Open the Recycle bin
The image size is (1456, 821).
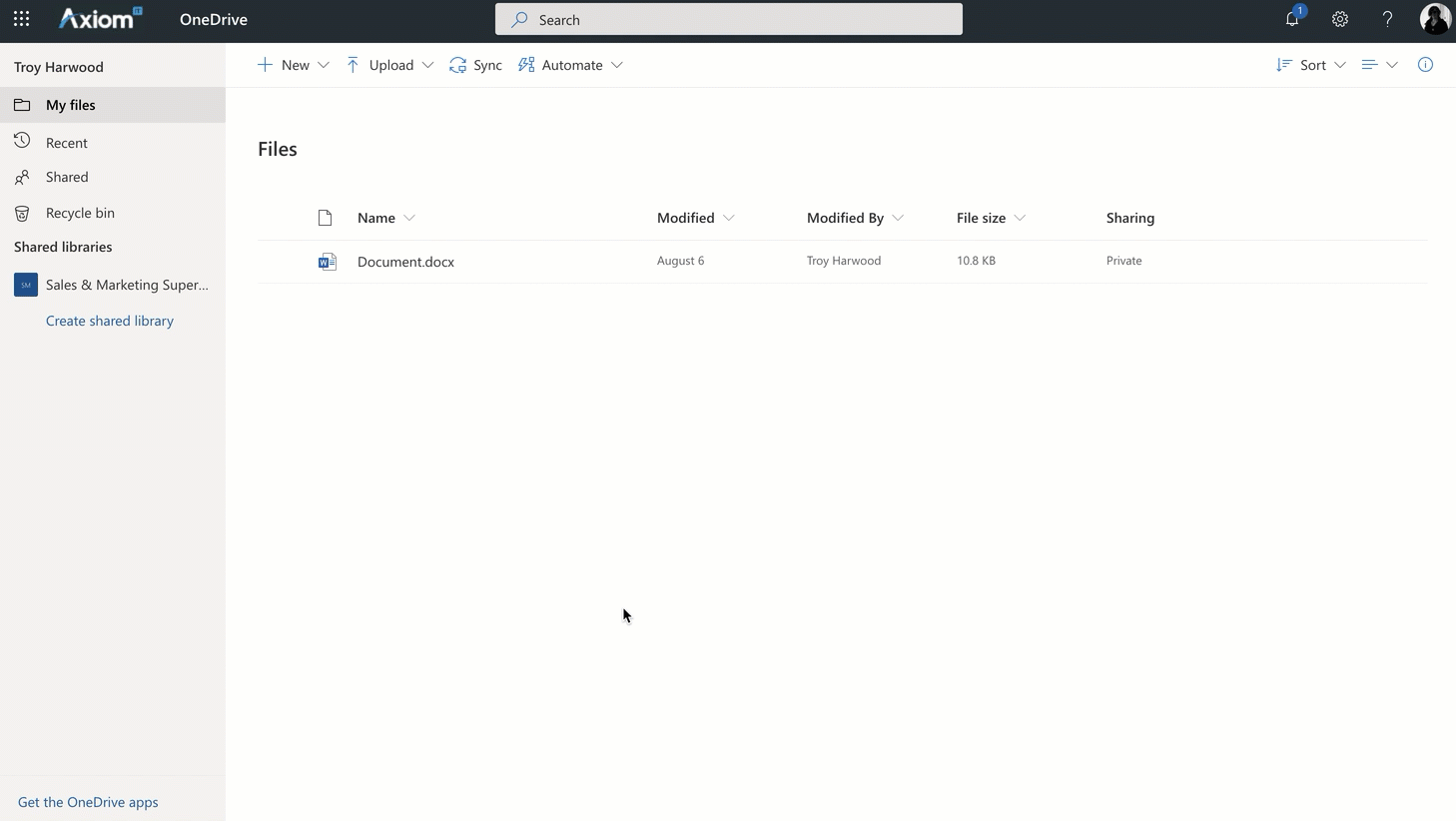point(113,213)
